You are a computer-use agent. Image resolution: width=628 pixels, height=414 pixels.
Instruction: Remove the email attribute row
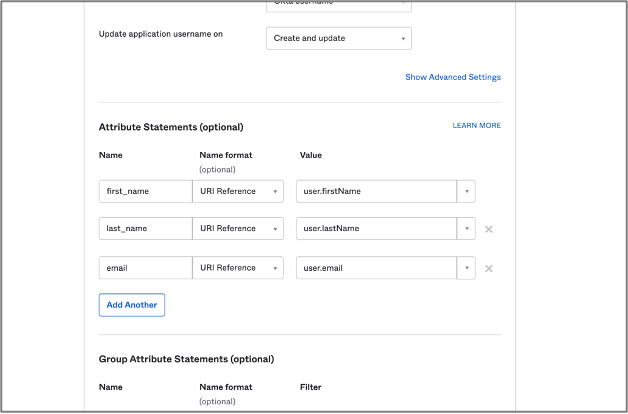point(489,268)
